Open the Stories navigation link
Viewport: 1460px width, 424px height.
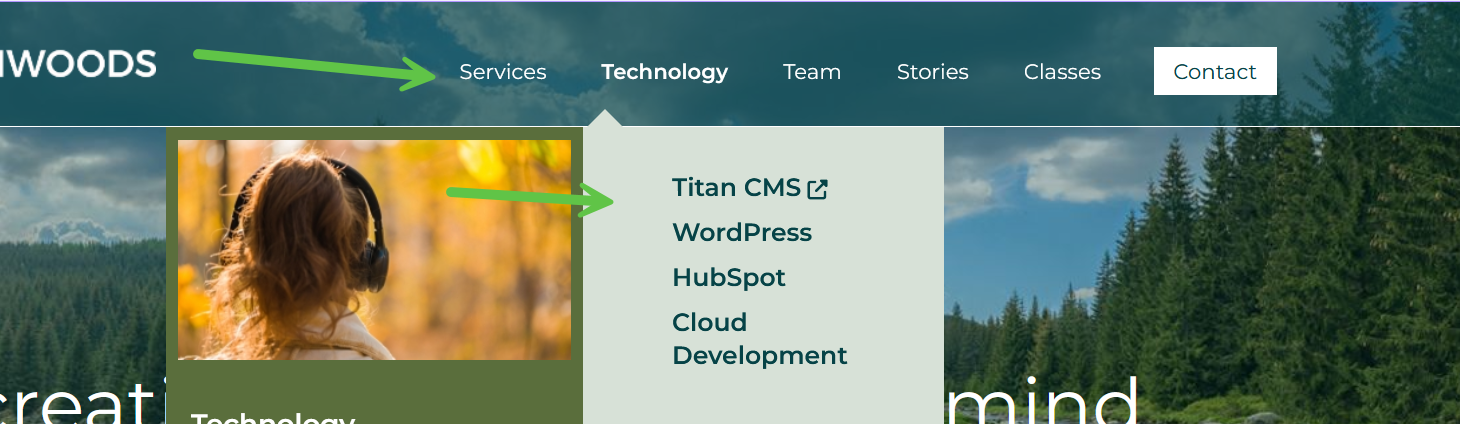click(x=933, y=72)
